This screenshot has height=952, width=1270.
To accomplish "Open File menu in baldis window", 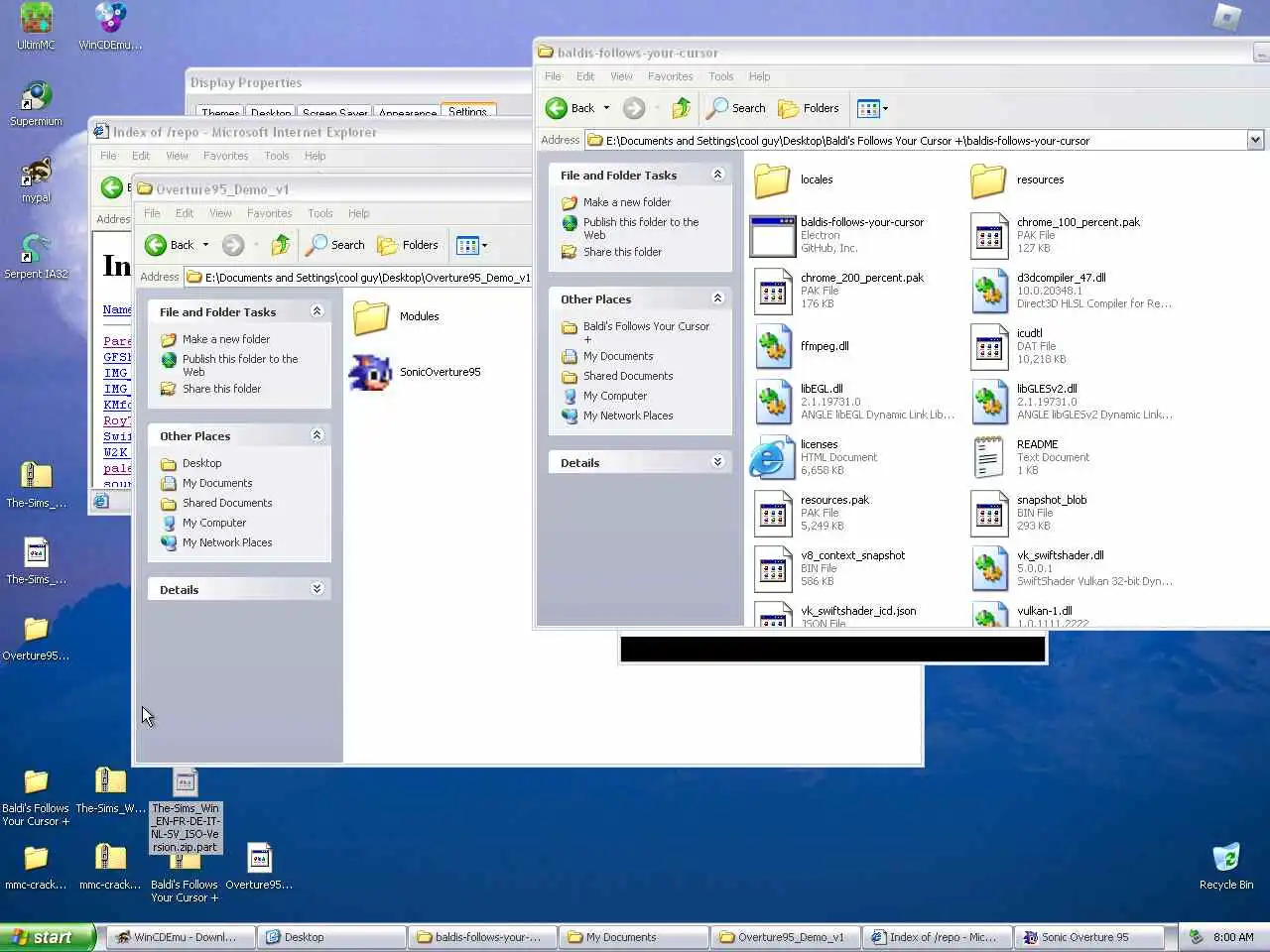I will click(553, 76).
